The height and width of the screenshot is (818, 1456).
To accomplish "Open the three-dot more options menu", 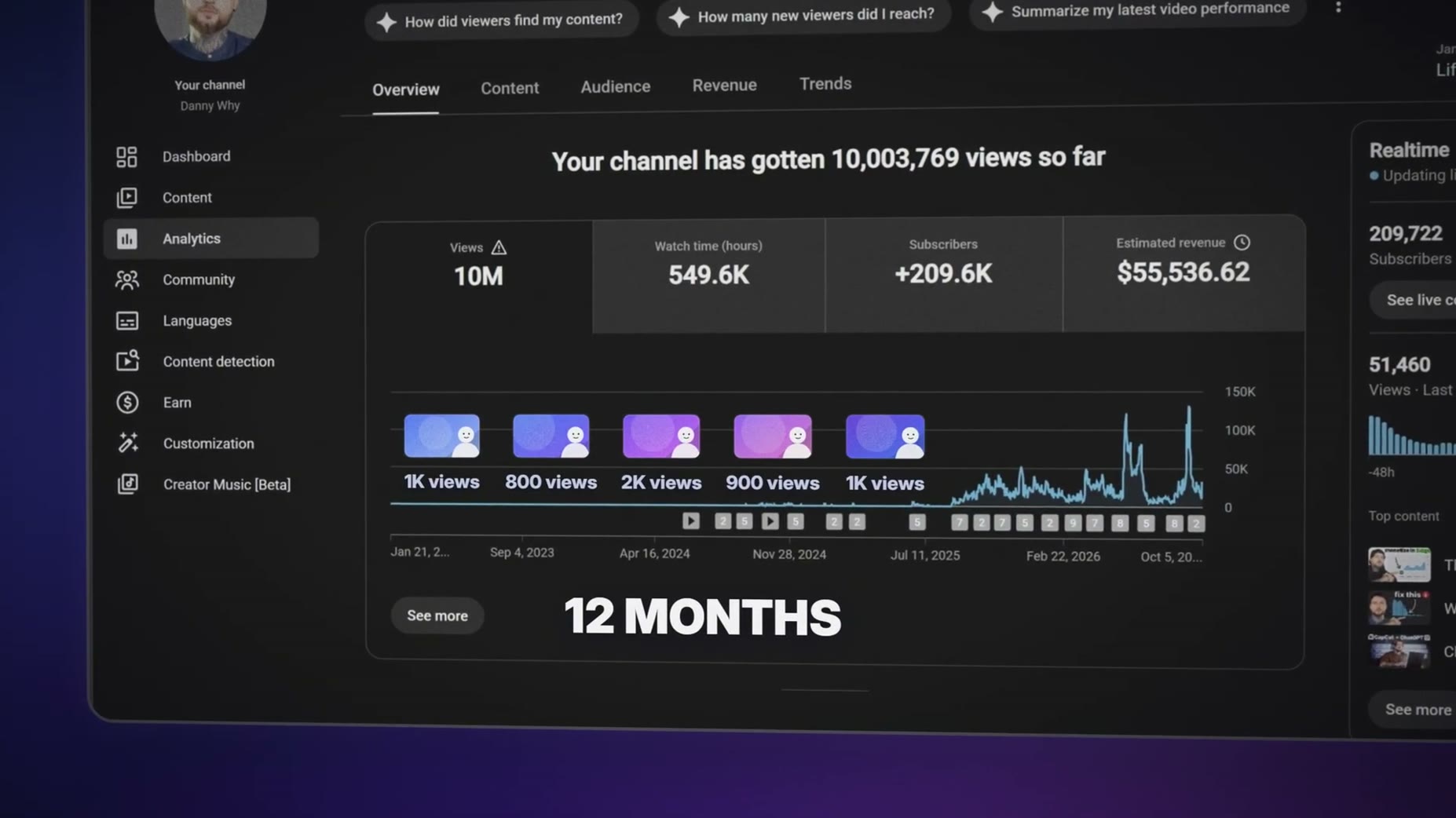I will tap(1338, 8).
